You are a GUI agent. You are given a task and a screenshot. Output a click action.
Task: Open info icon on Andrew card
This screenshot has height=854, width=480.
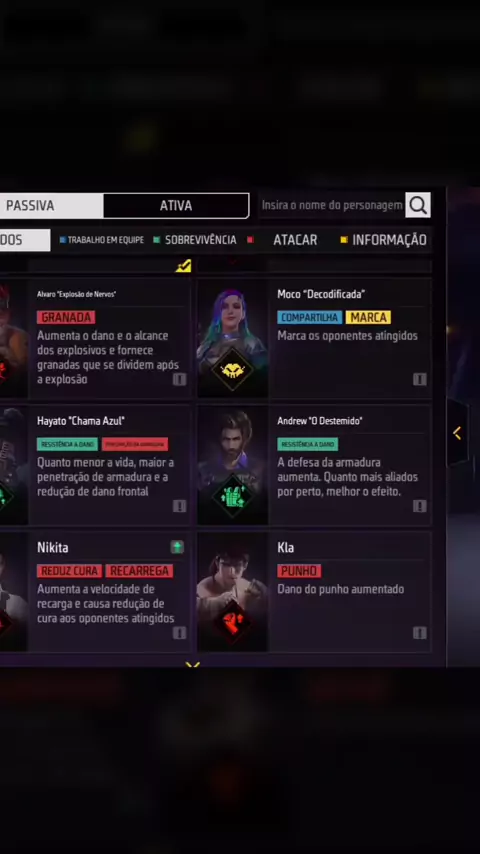point(420,506)
